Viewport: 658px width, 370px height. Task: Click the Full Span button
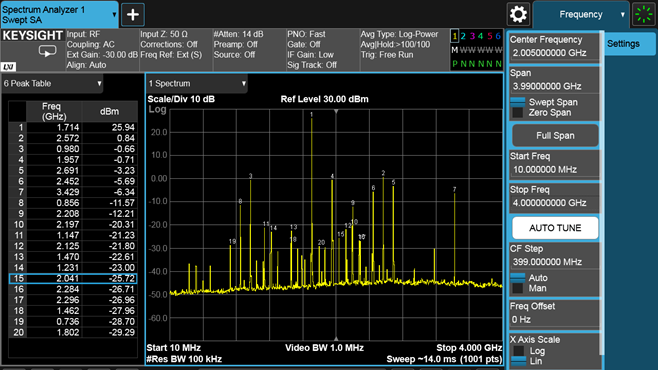coord(555,135)
